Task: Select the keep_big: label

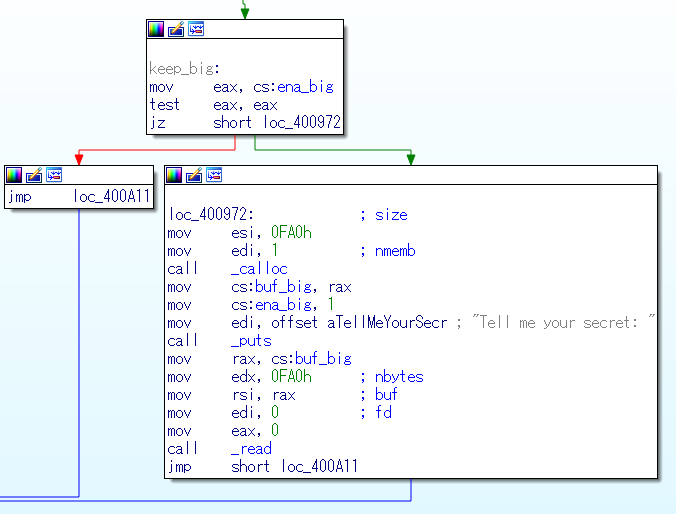Action: click(185, 69)
